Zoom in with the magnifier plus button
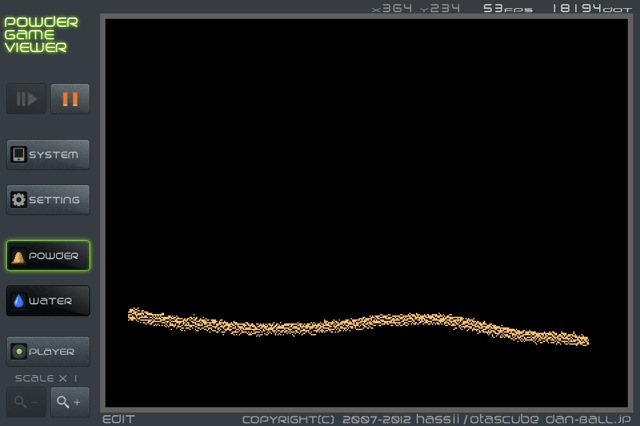Viewport: 640px width, 426px height. [x=70, y=402]
